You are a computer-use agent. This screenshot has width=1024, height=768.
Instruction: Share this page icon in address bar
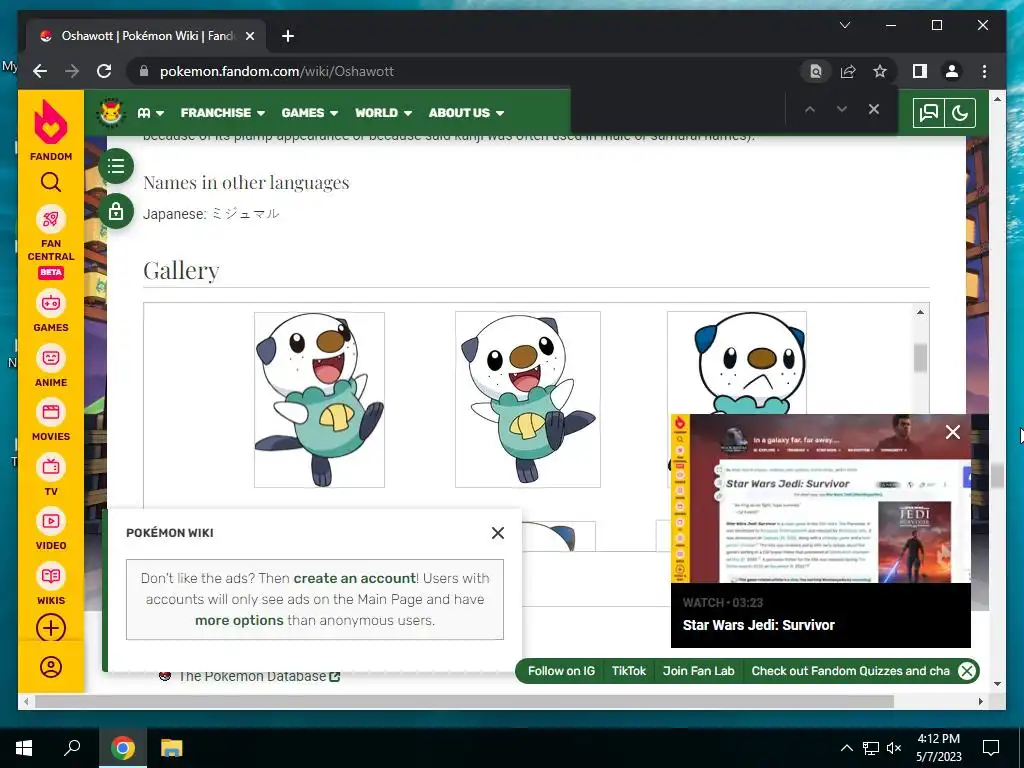point(848,71)
